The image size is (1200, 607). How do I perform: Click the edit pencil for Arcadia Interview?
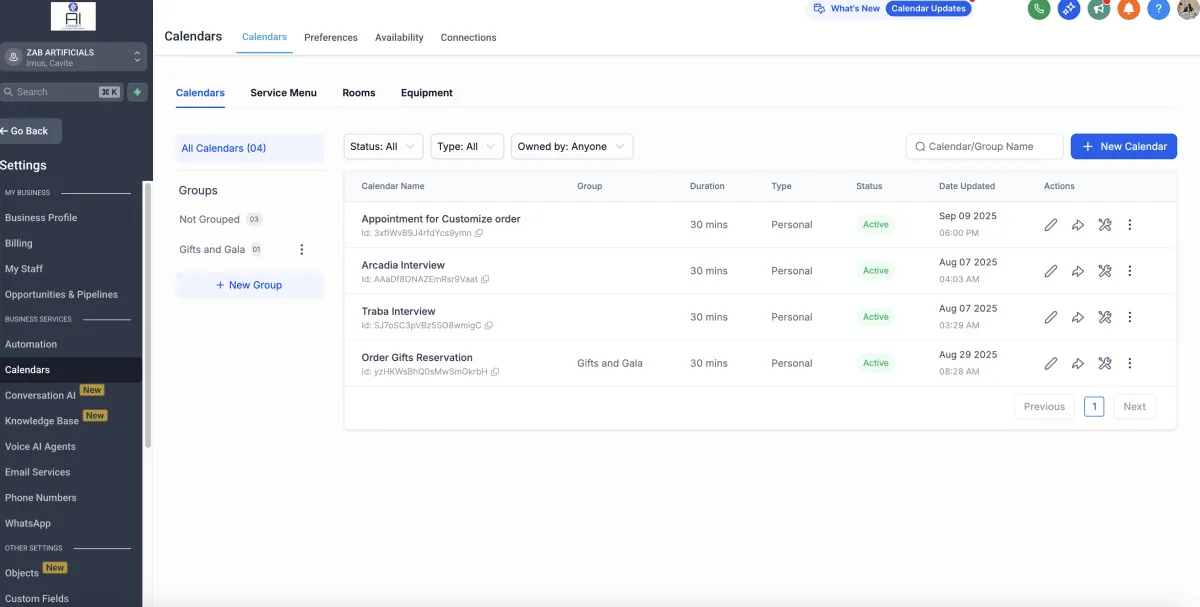coord(1050,271)
